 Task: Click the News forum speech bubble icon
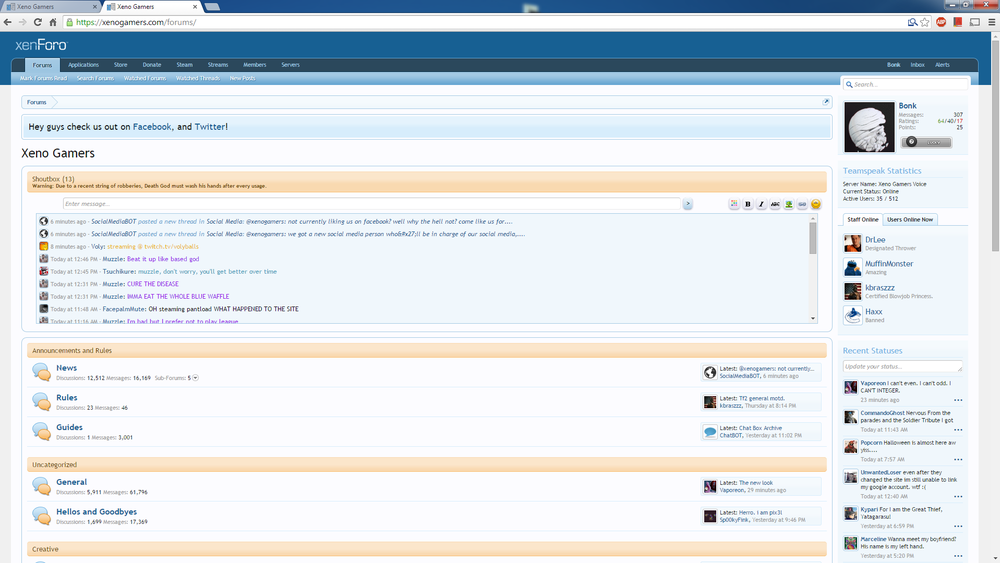click(41, 372)
